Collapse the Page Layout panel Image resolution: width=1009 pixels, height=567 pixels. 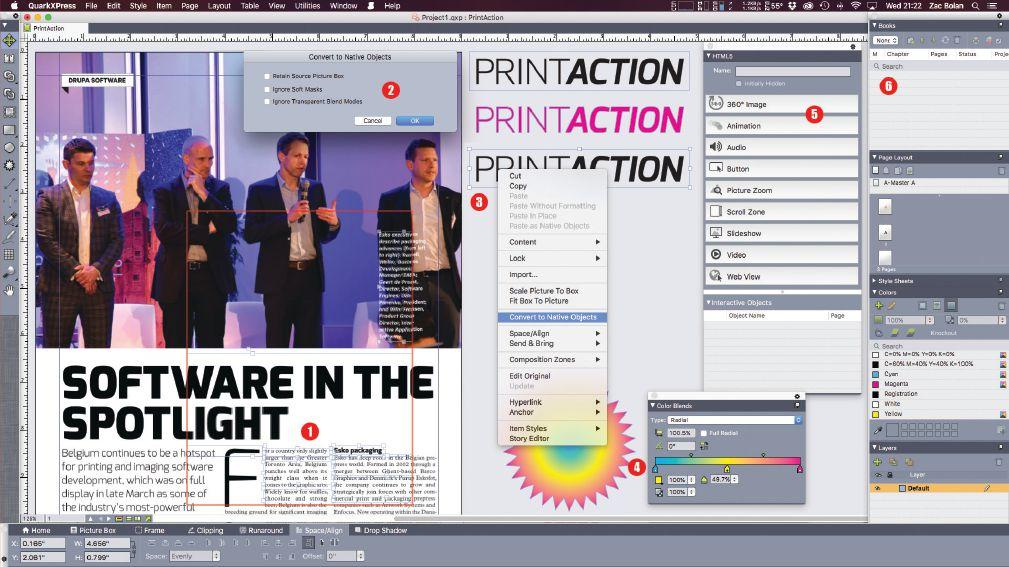(875, 157)
